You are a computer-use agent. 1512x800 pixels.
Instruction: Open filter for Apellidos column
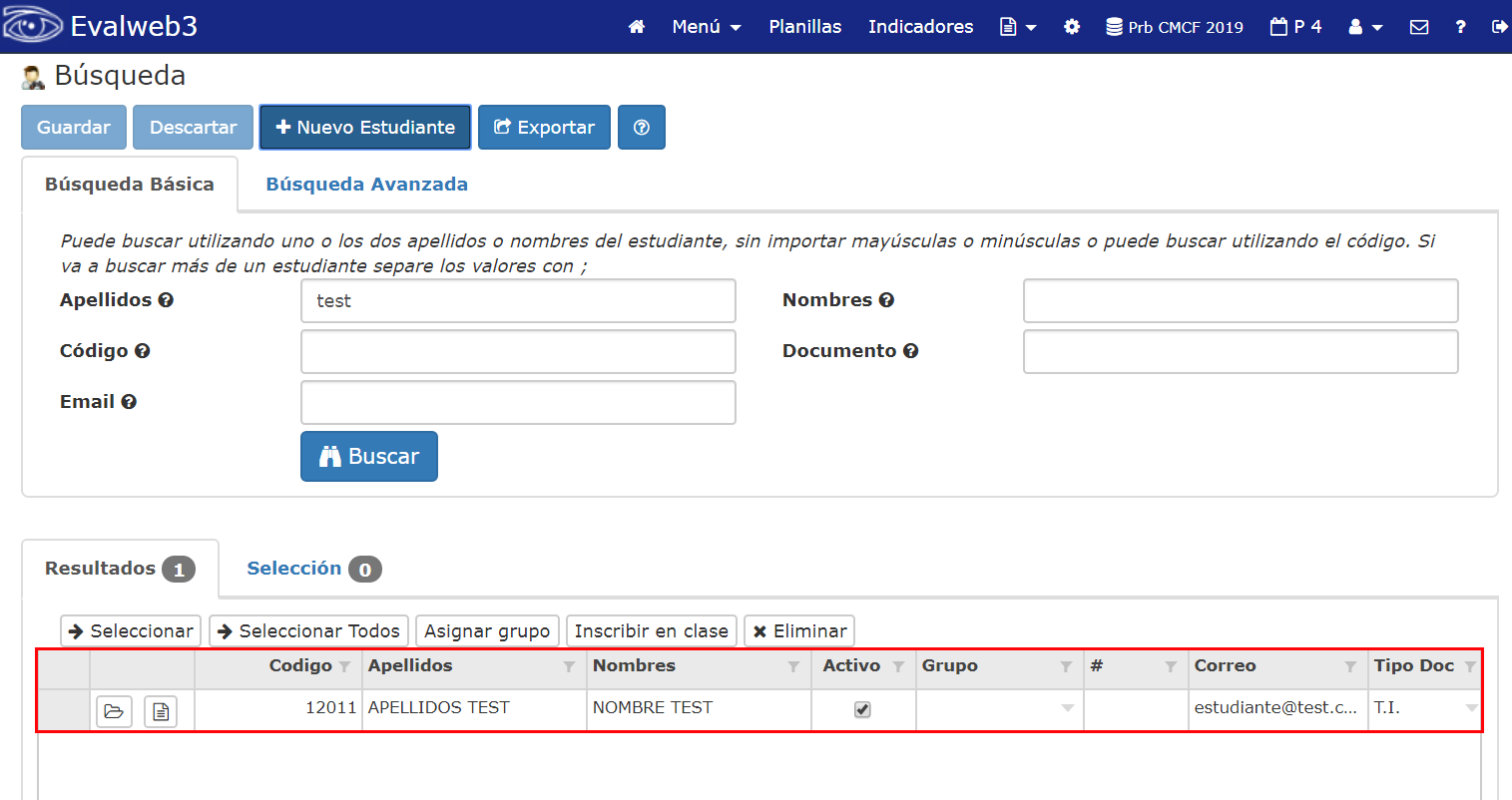tap(569, 666)
